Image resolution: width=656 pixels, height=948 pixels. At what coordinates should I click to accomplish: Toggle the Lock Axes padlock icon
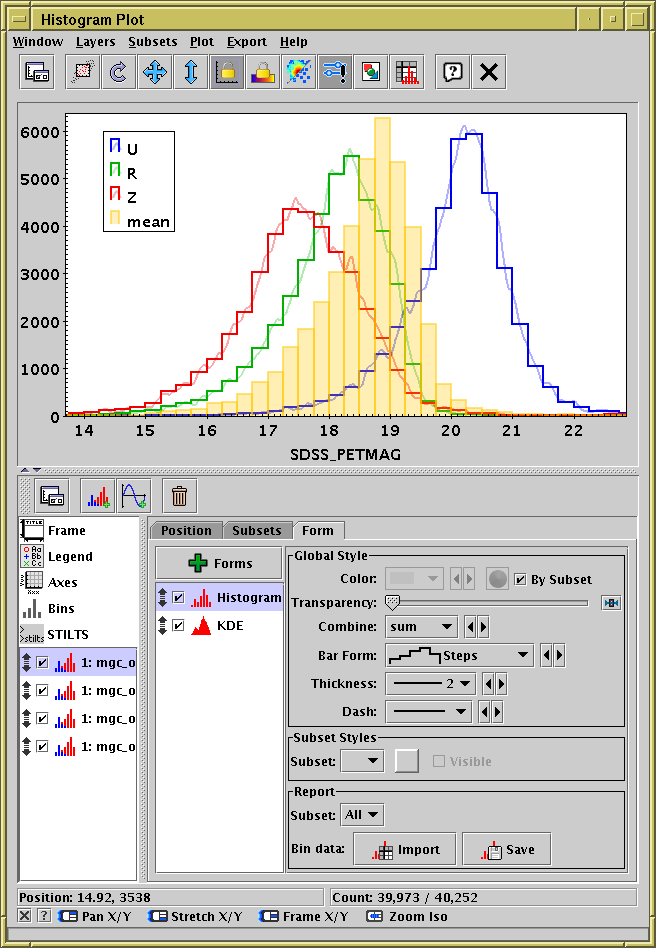point(228,72)
